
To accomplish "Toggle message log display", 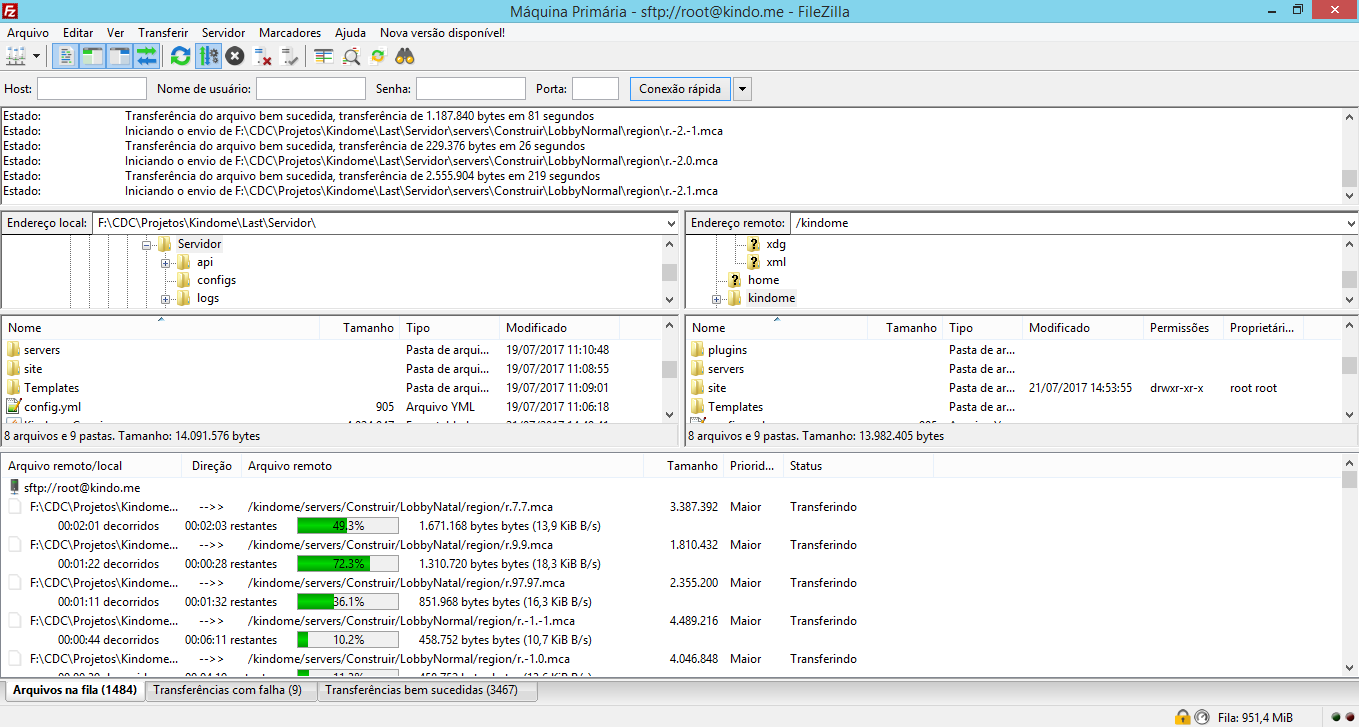I will 65,56.
